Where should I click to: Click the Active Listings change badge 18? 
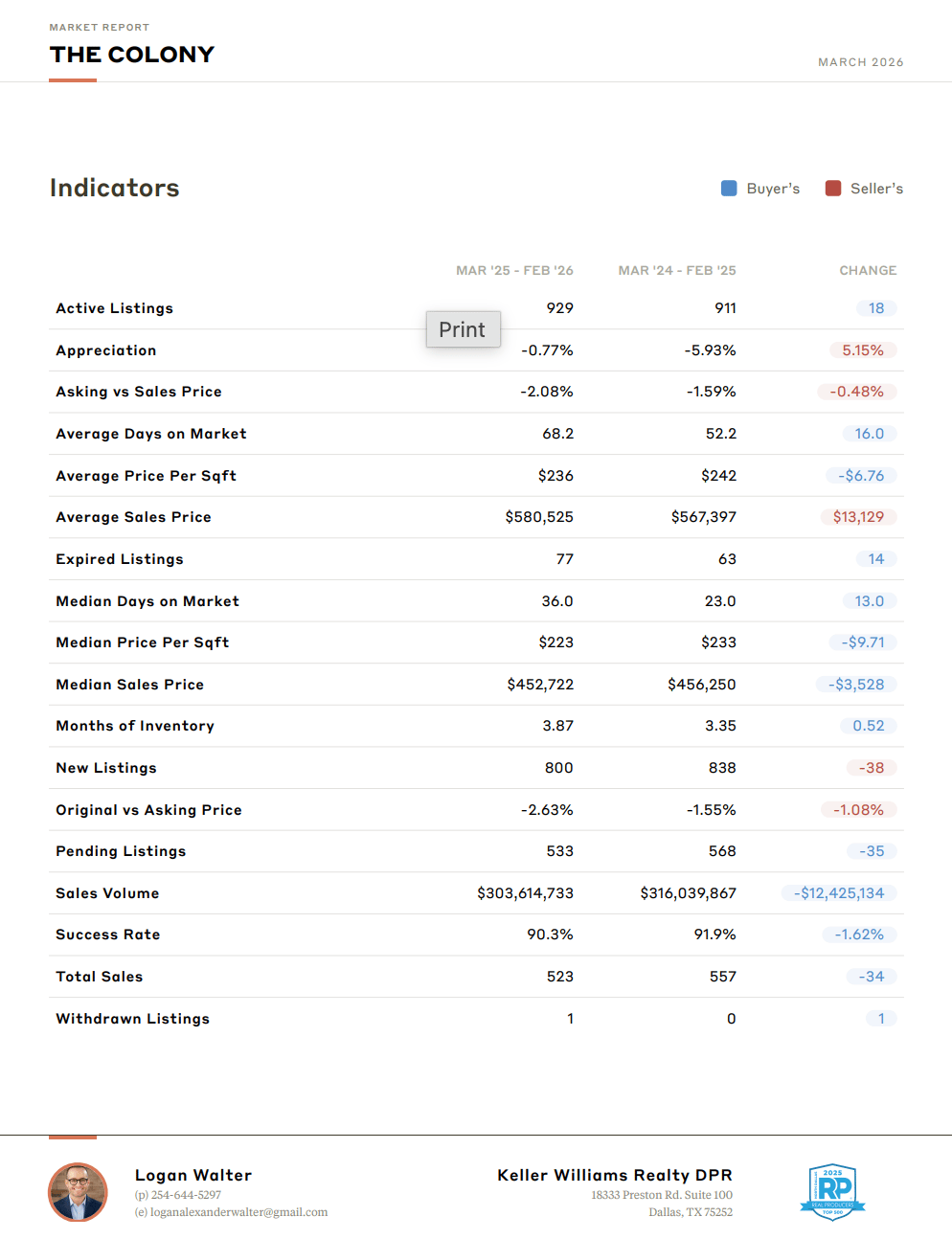pyautogui.click(x=875, y=308)
